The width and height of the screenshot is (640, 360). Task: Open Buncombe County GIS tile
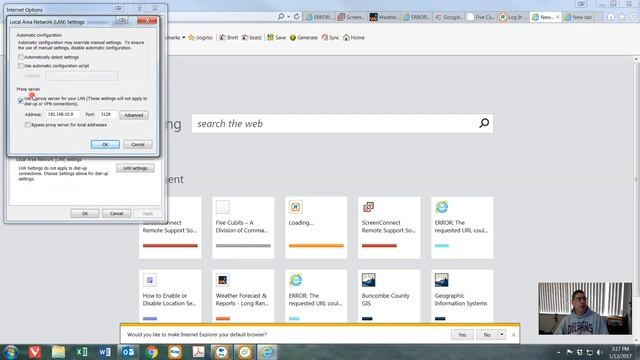[389, 296]
